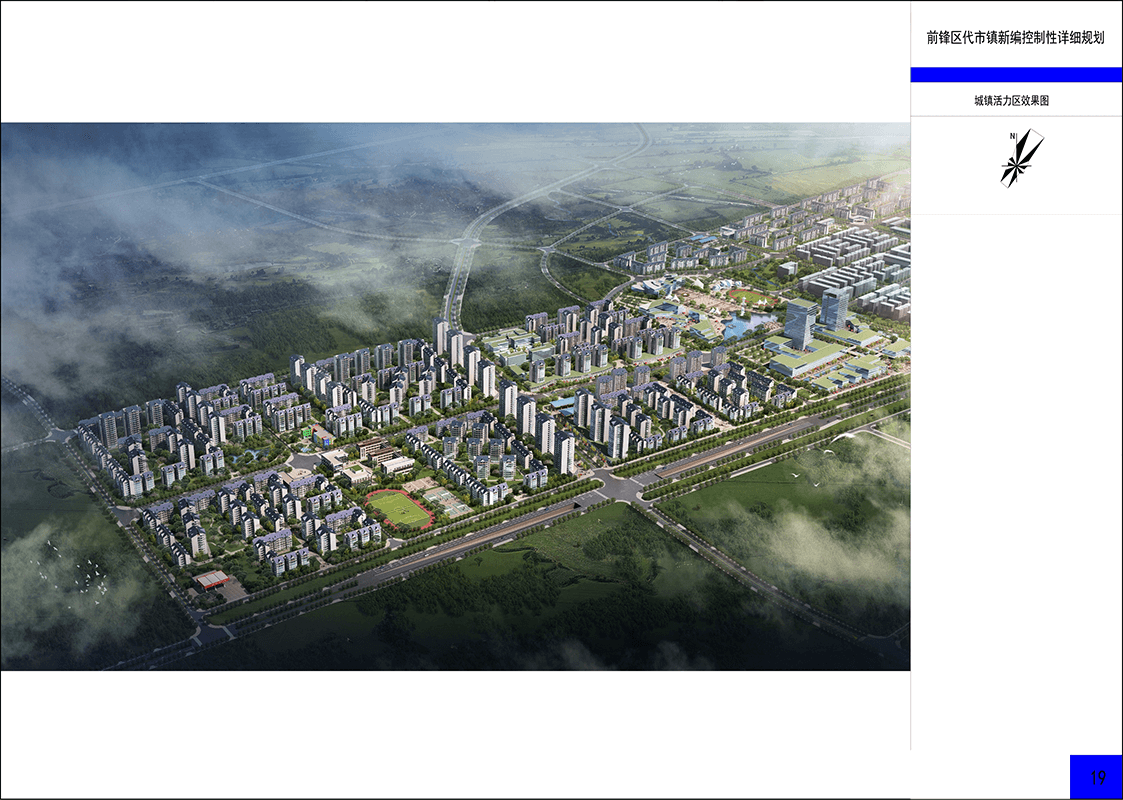The height and width of the screenshot is (800, 1123).
Task: Click the tennis courts beside the sports field
Action: click(x=446, y=501)
